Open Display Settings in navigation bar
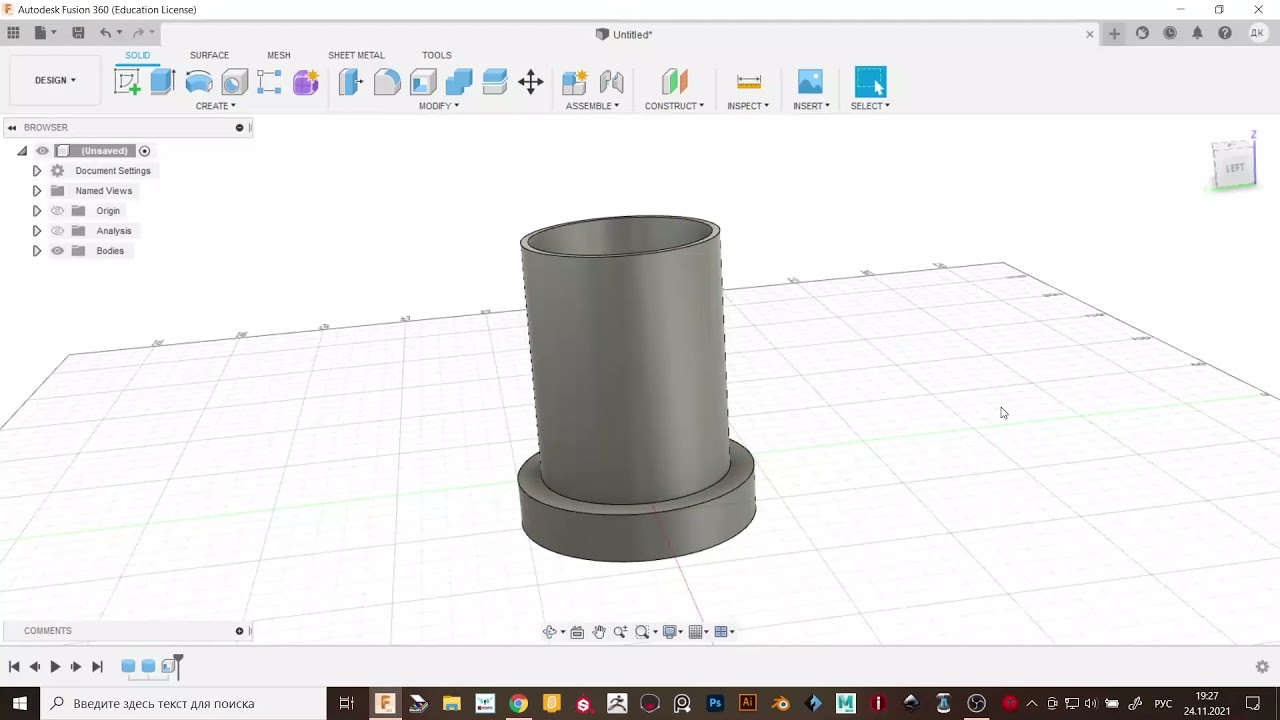Screen dimensions: 1280x720 pos(670,632)
